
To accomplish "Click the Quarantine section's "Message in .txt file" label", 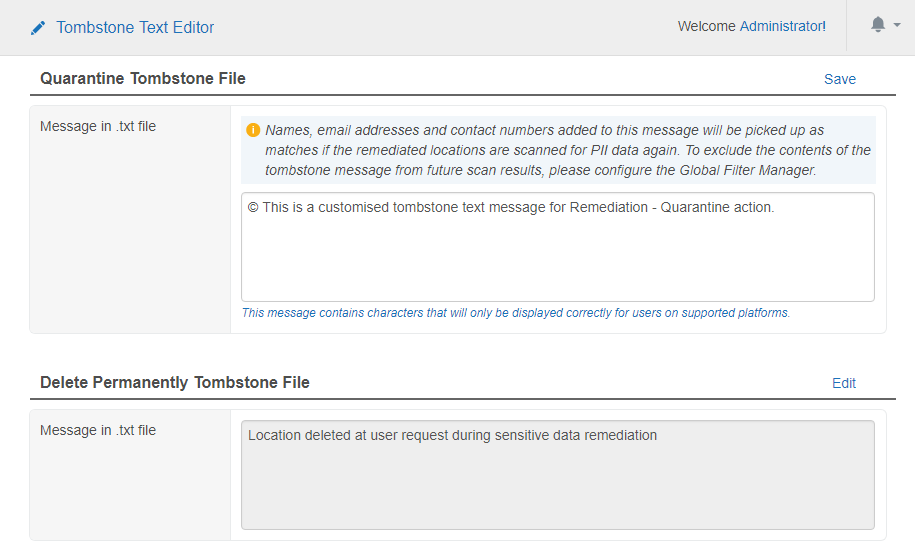I will tap(98, 126).
